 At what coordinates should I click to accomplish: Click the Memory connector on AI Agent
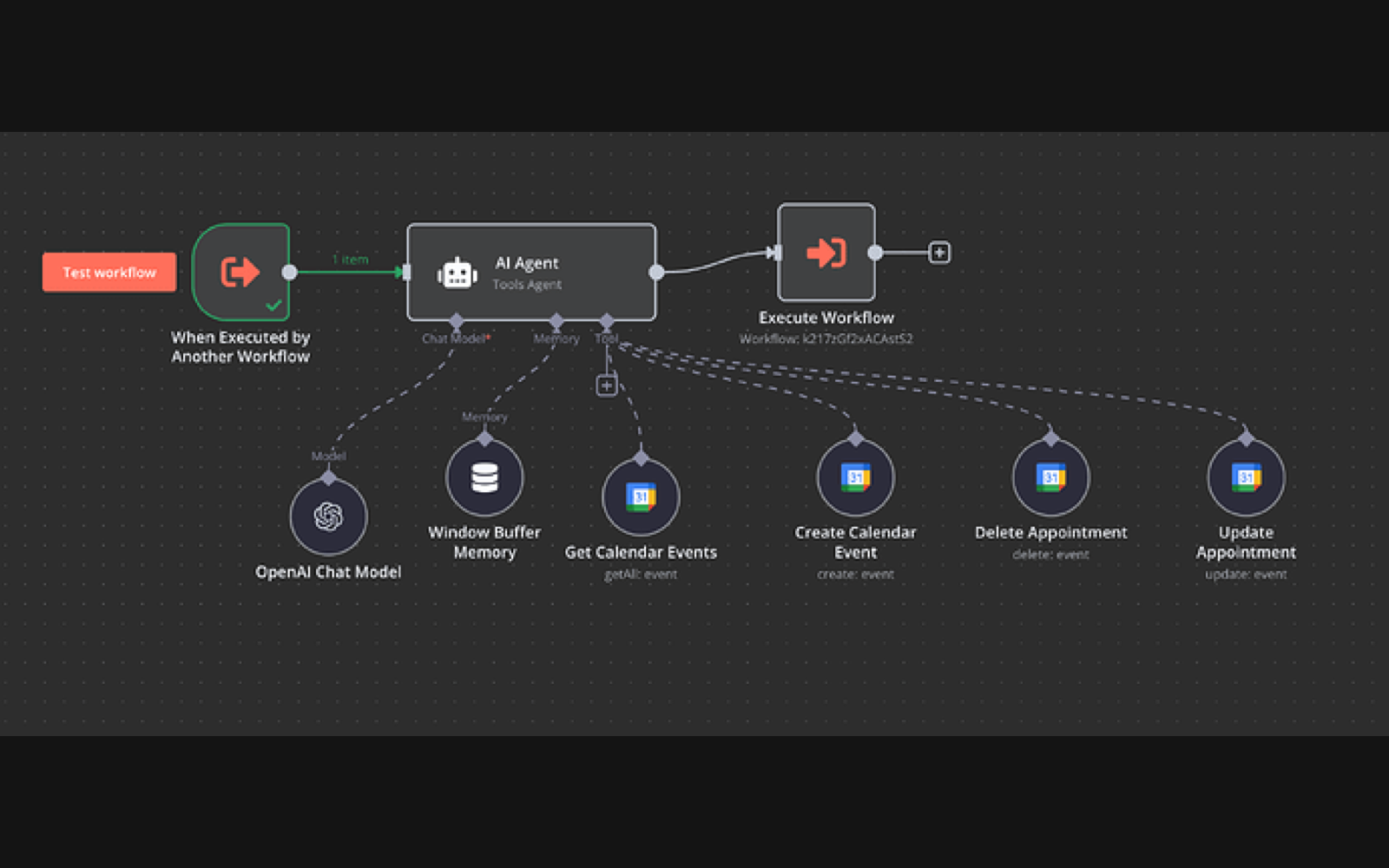point(556,321)
